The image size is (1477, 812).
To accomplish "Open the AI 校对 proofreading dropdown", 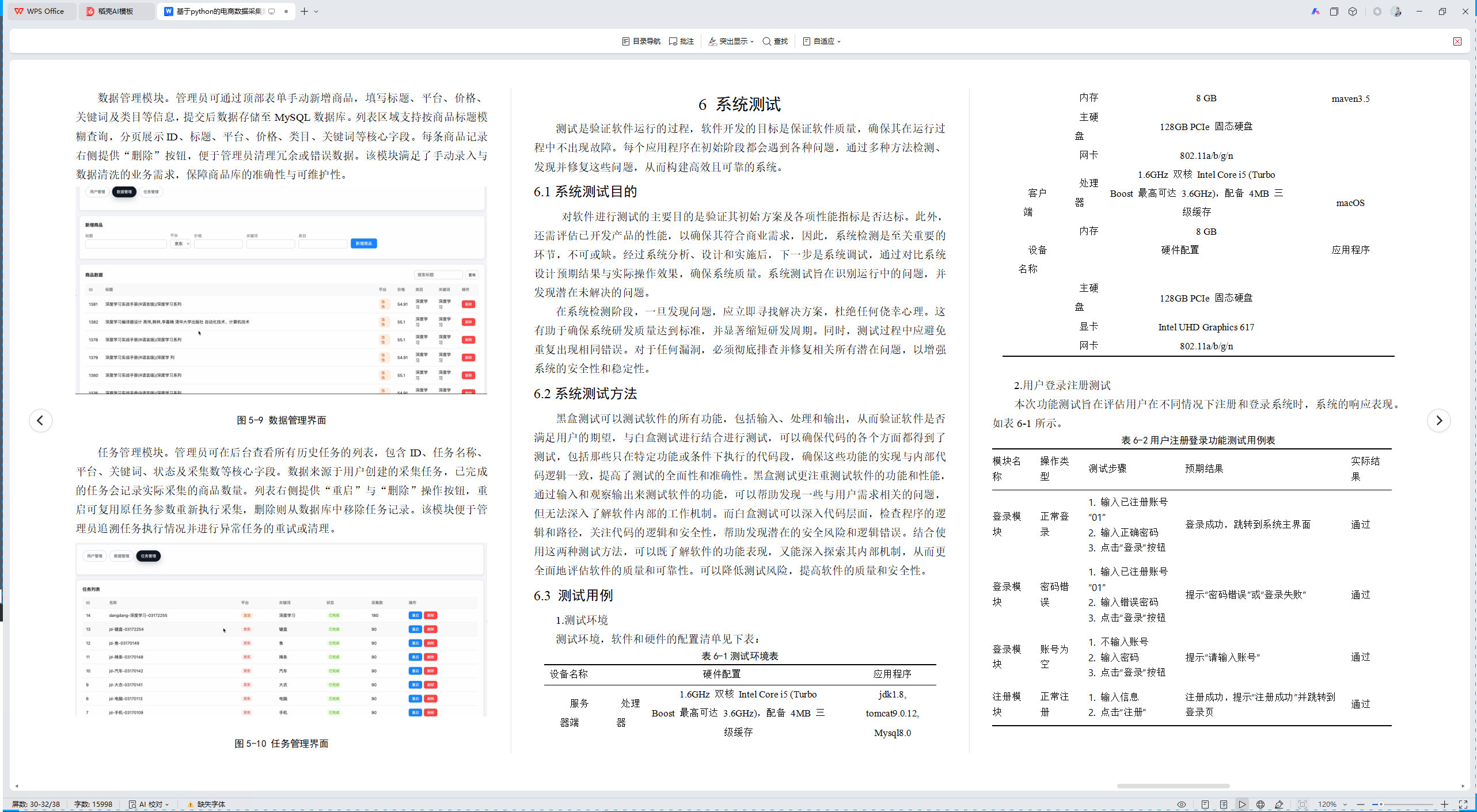I will tap(149, 804).
